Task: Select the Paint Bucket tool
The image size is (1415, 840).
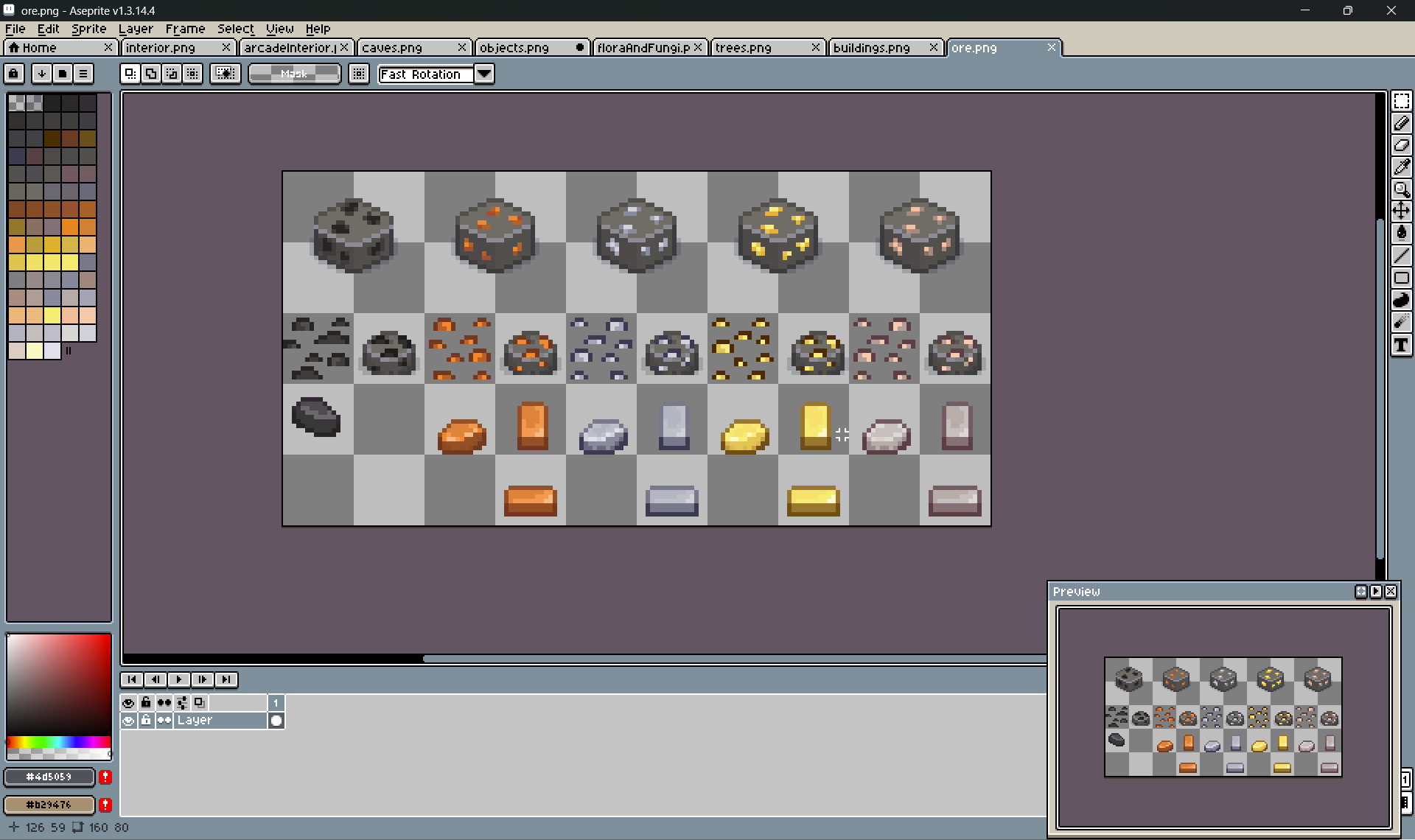Action: [1401, 234]
